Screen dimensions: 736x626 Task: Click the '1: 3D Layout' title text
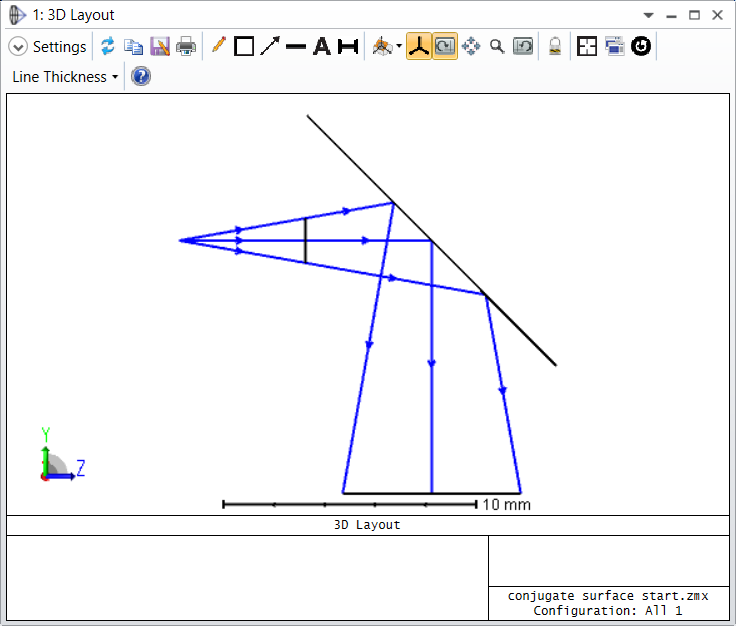[x=73, y=15]
